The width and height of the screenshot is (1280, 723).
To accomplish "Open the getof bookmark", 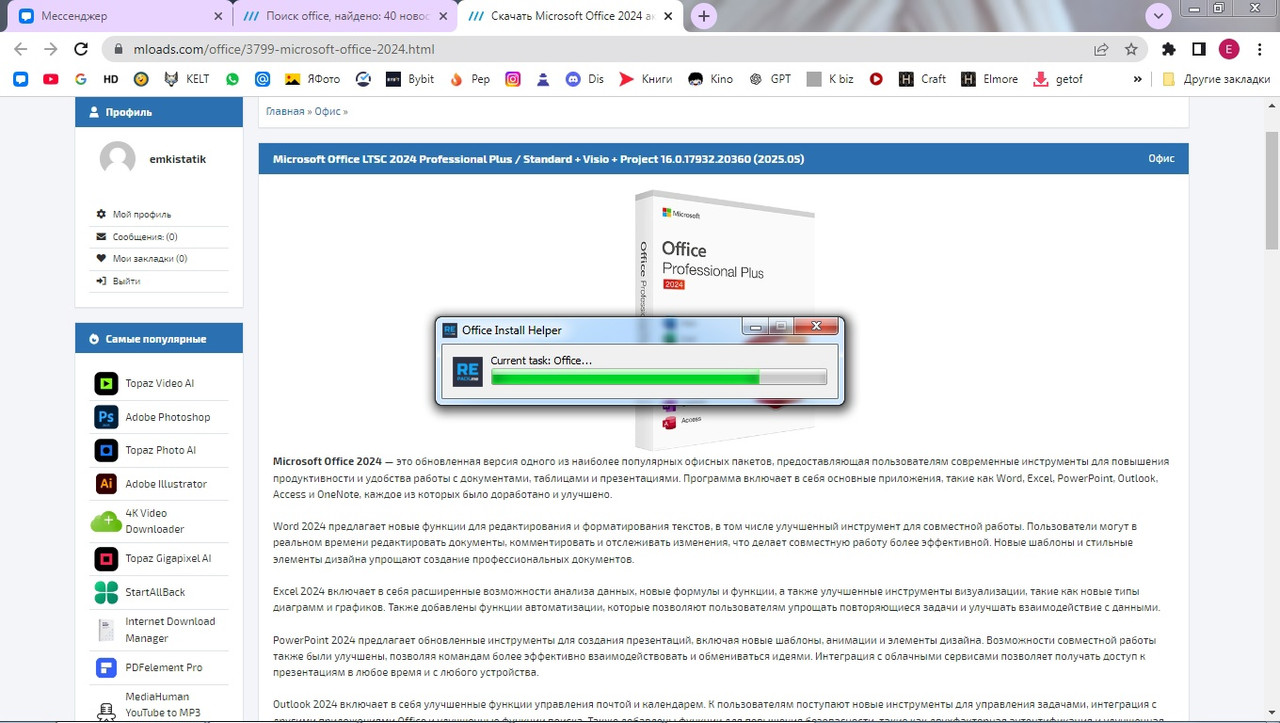I will [1058, 79].
